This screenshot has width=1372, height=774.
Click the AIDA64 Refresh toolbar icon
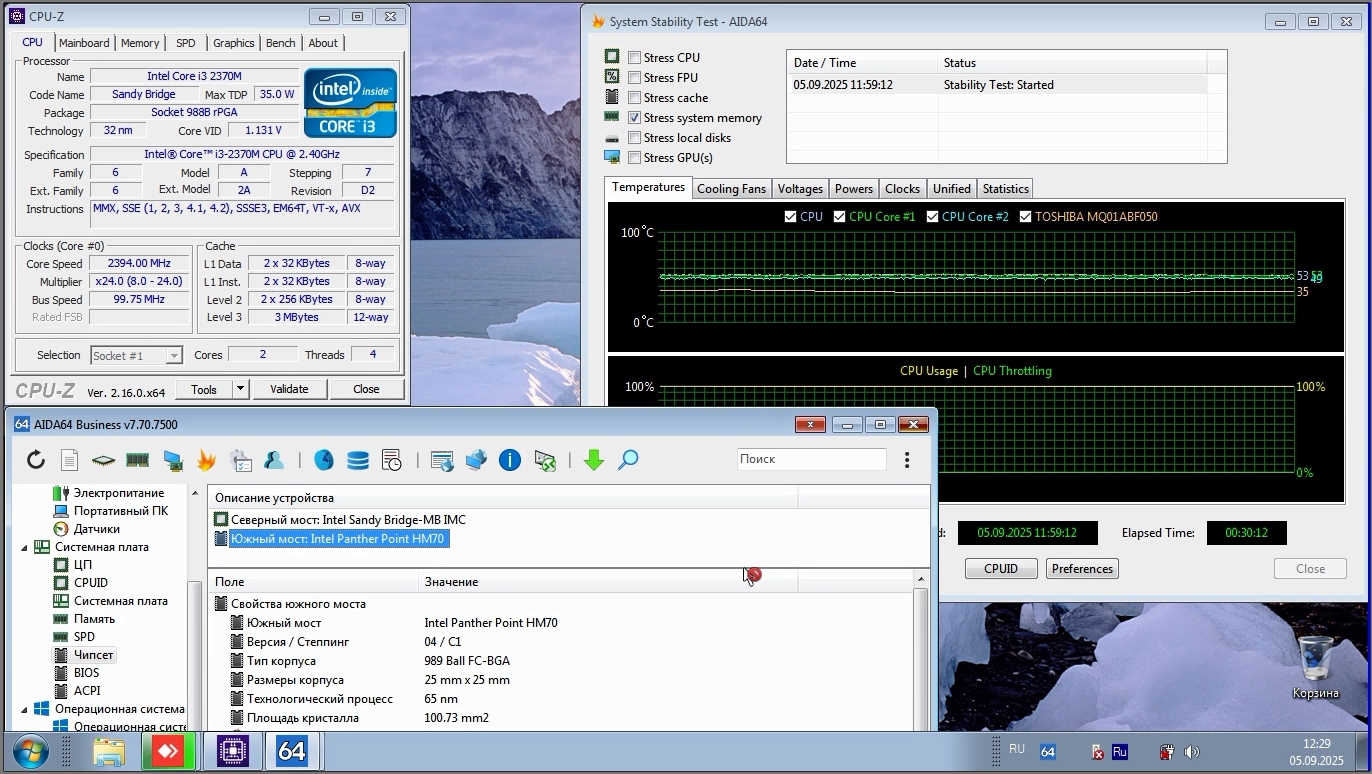tap(36, 460)
